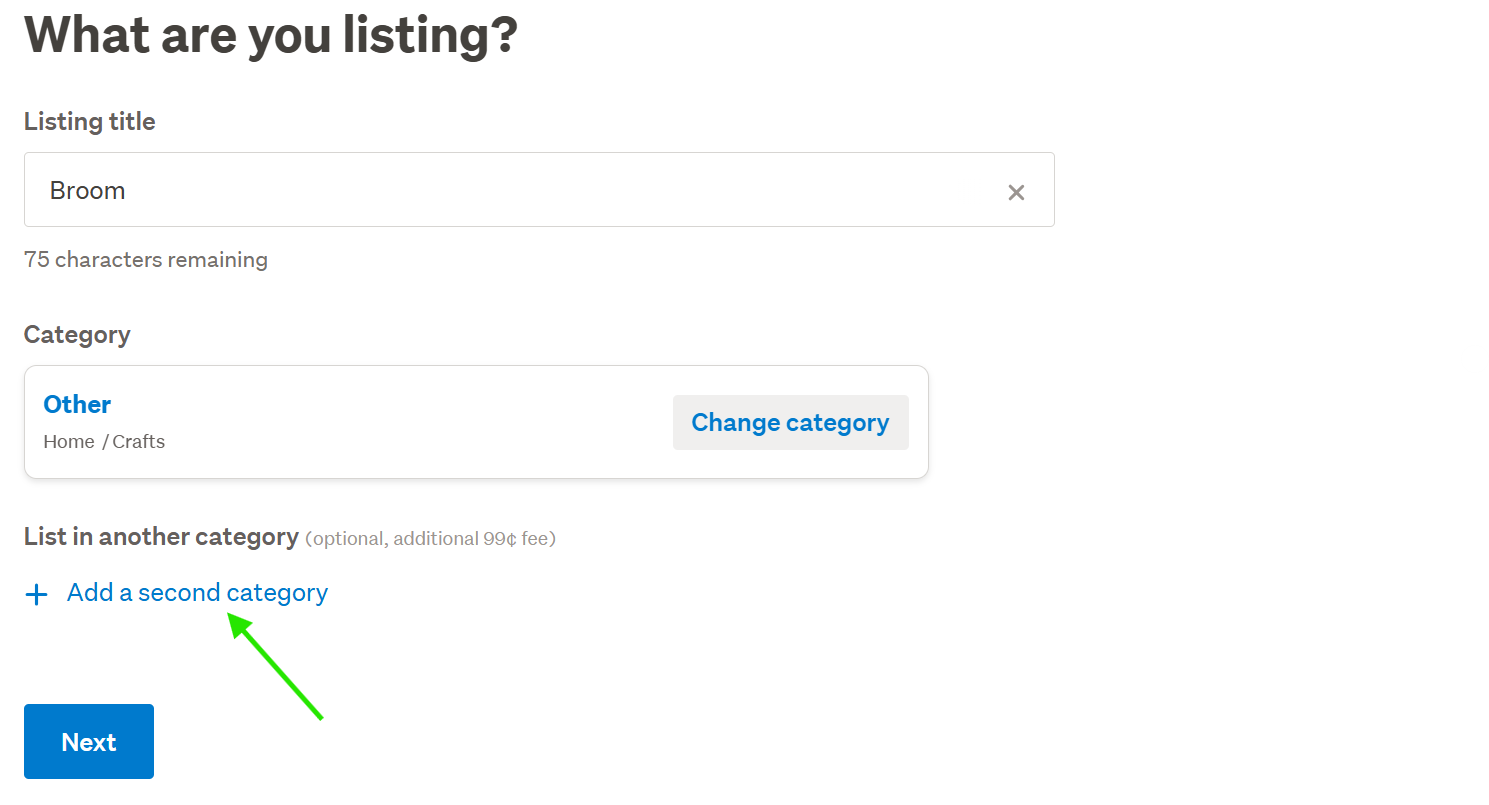Viewport: 1489px width, 805px height.
Task: Click the Listing title label
Action: click(90, 122)
